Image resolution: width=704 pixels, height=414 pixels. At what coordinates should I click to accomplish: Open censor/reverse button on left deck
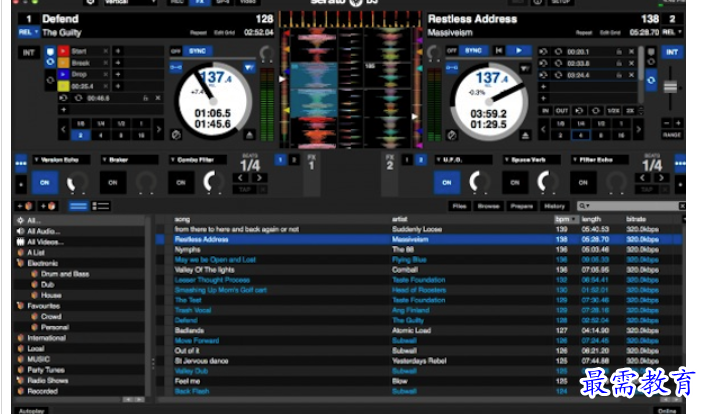click(176, 134)
